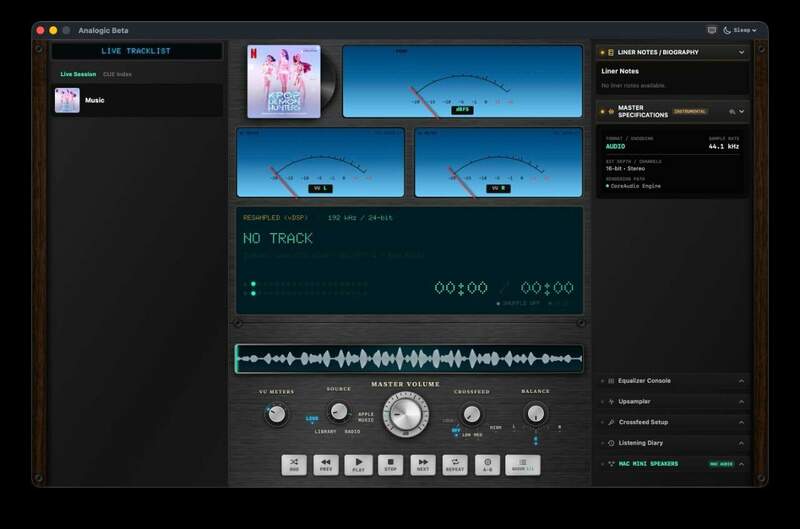
Task: Click the 192 kHz / 24-bit readout
Action: click(360, 218)
